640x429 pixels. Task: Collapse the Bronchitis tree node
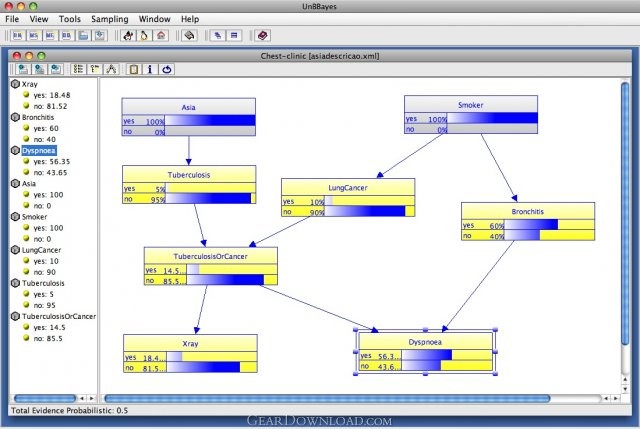[x=15, y=117]
